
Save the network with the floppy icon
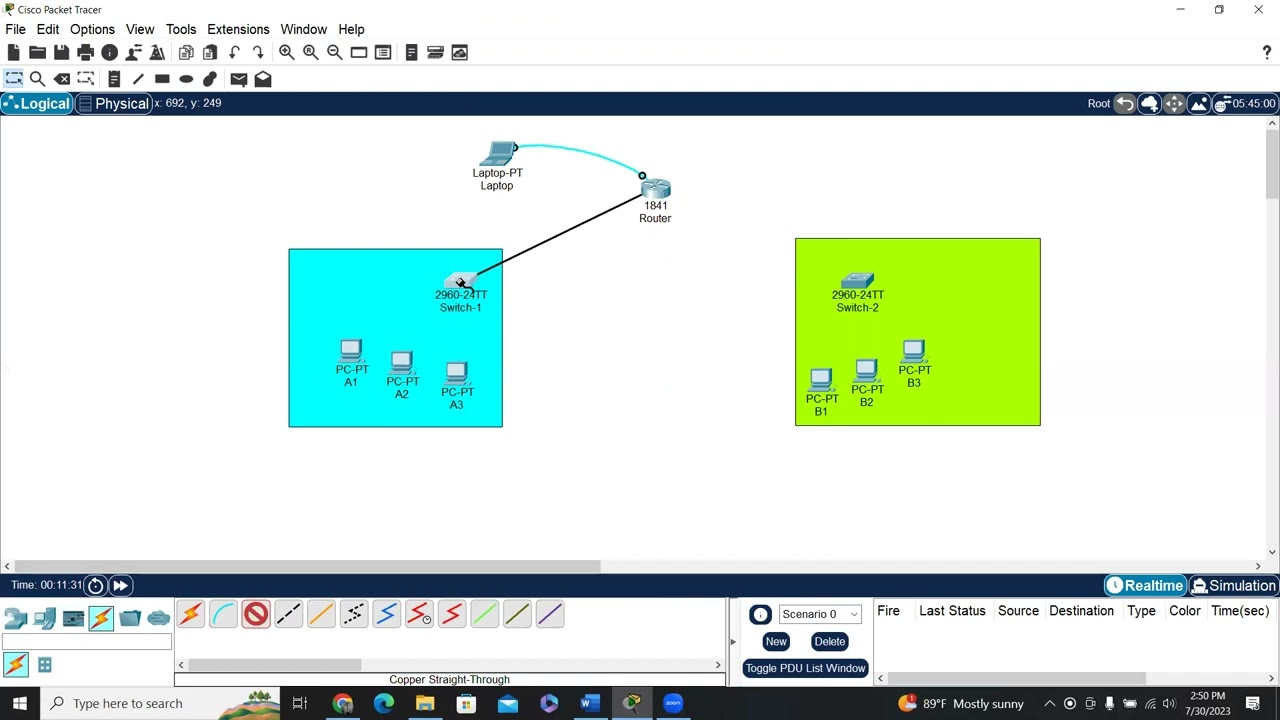(61, 52)
